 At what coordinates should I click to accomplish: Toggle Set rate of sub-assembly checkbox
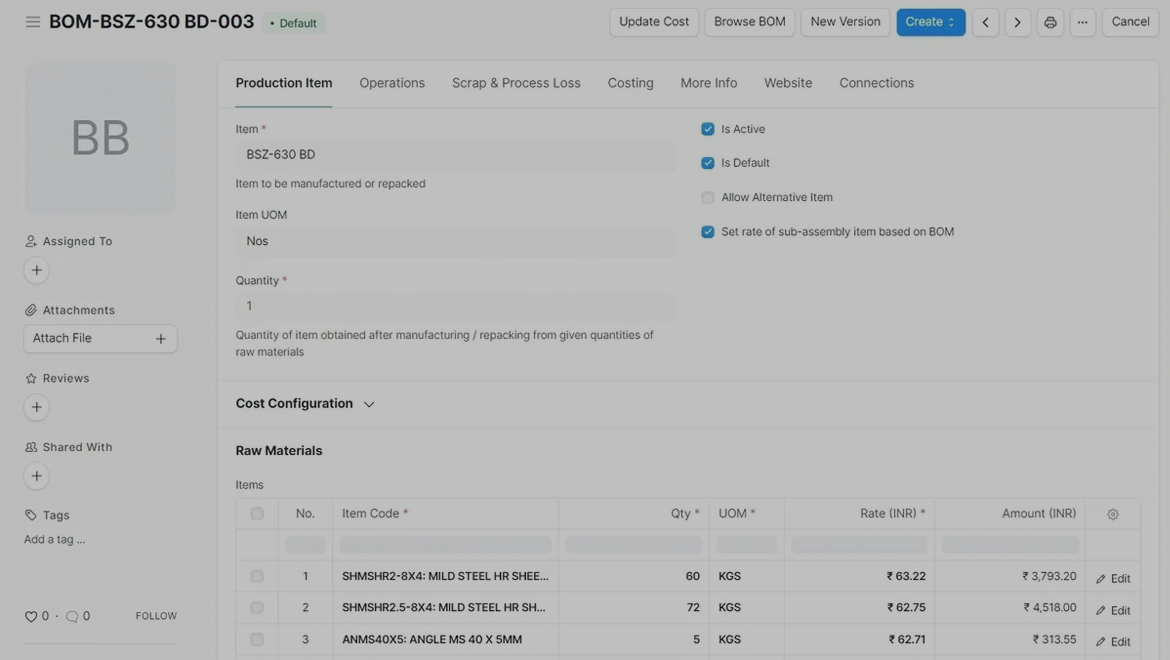coord(708,232)
